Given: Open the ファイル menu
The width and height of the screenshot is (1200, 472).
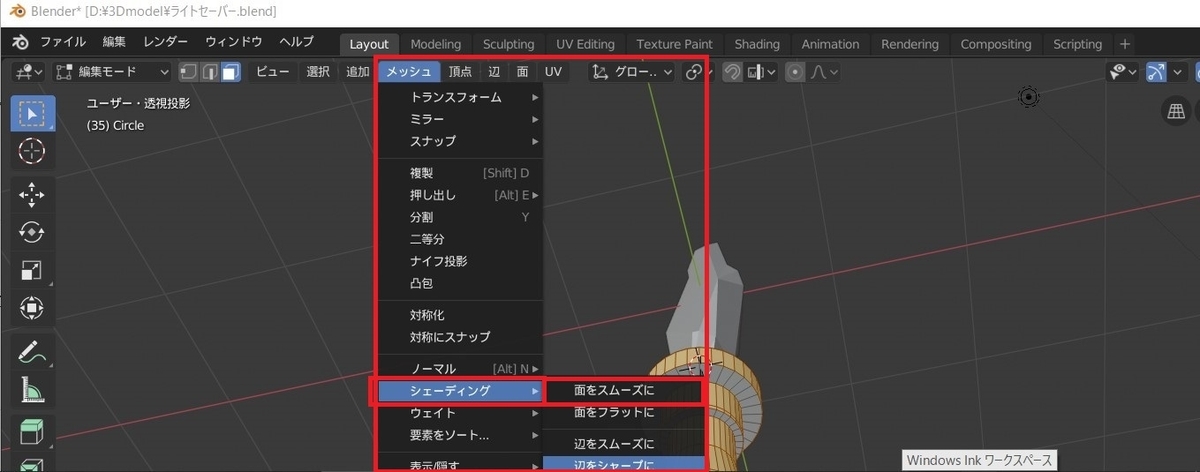Looking at the screenshot, I should (62, 42).
